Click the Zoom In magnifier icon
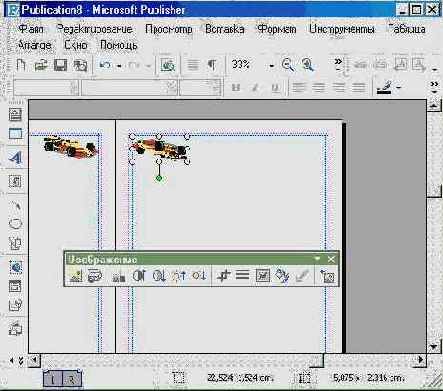 coord(307,65)
